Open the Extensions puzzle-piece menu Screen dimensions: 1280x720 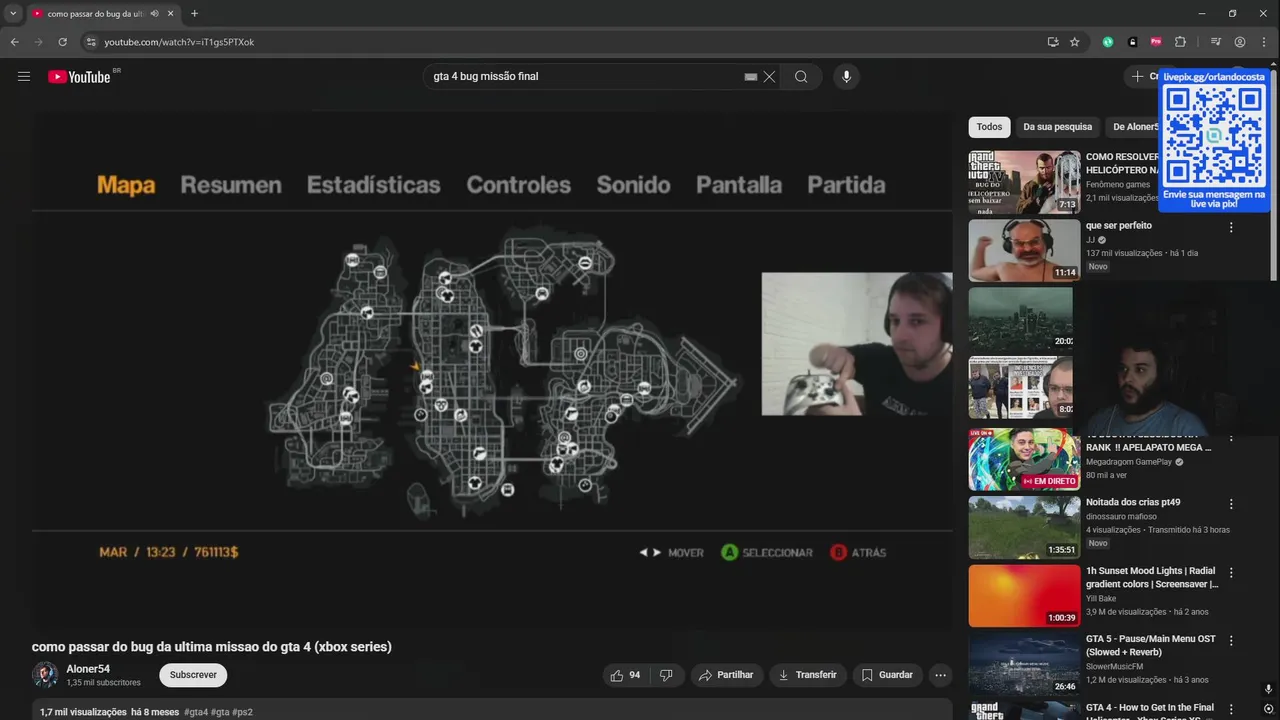(x=1180, y=42)
